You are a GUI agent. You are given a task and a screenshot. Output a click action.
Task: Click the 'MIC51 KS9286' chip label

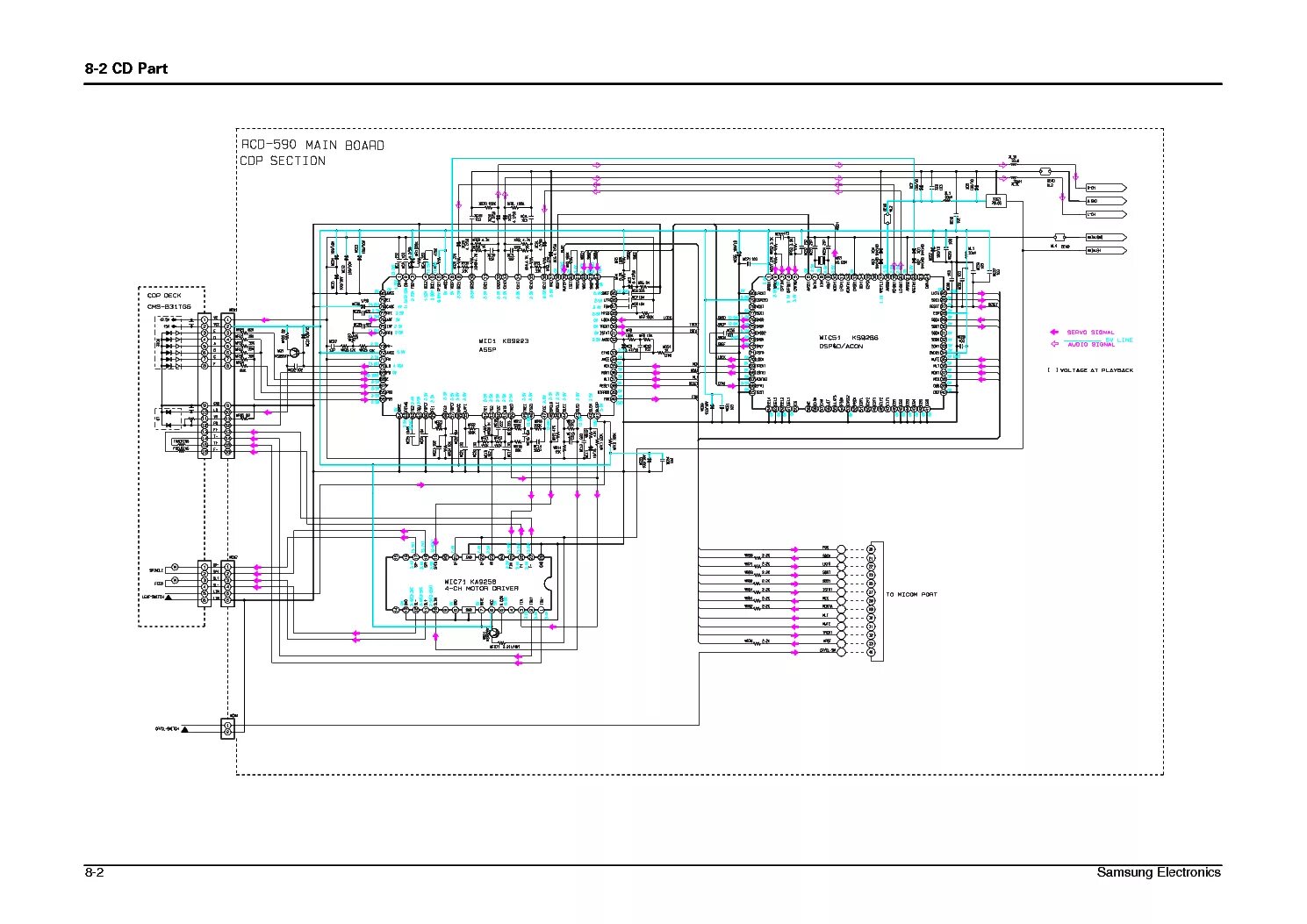848,337
